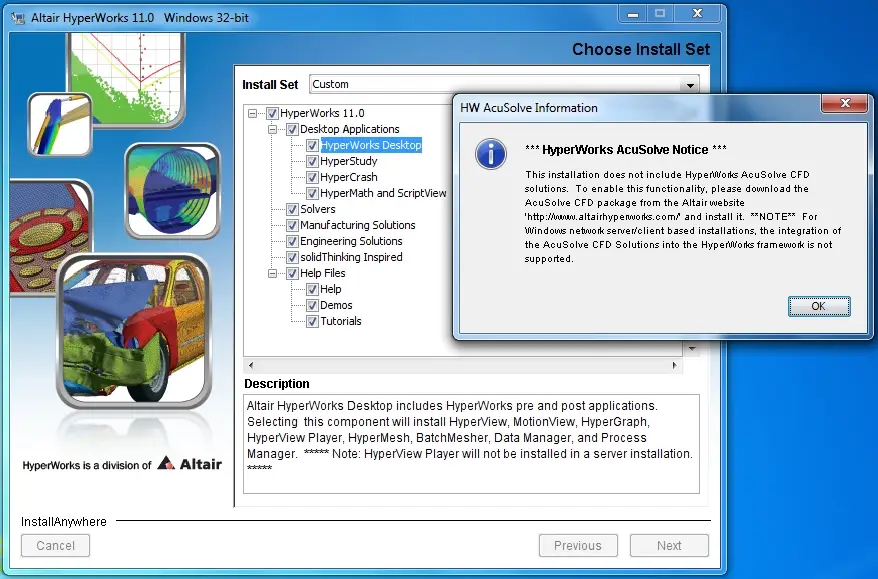Click the installer title bar app icon
Viewport: 878px width, 579px height.
click(x=18, y=18)
